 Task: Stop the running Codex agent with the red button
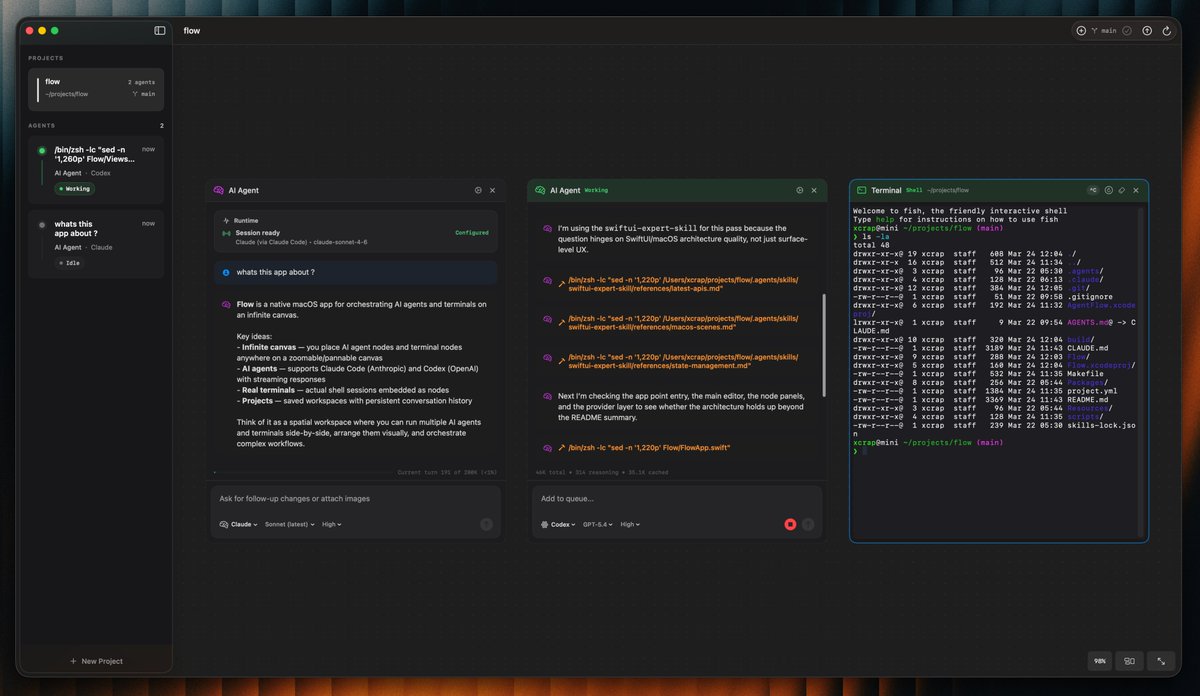pyautogui.click(x=790, y=524)
